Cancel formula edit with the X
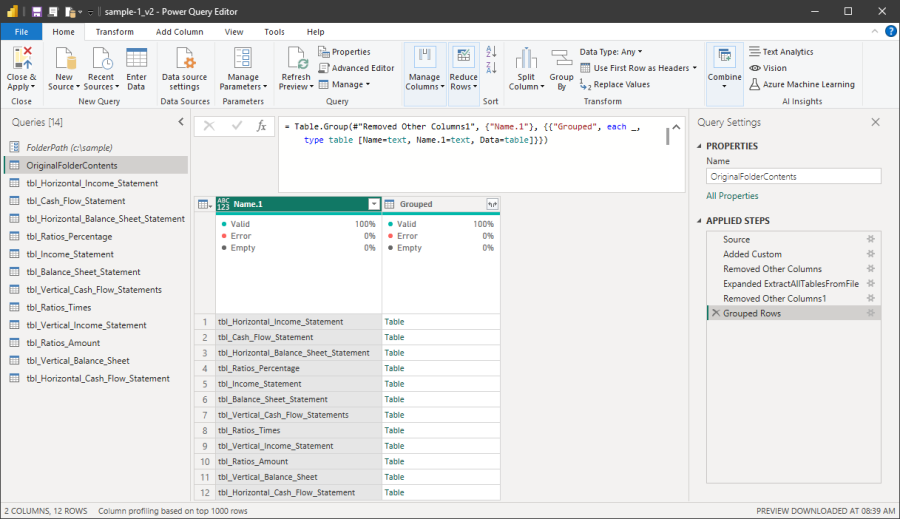The width and height of the screenshot is (900, 519). (209, 126)
